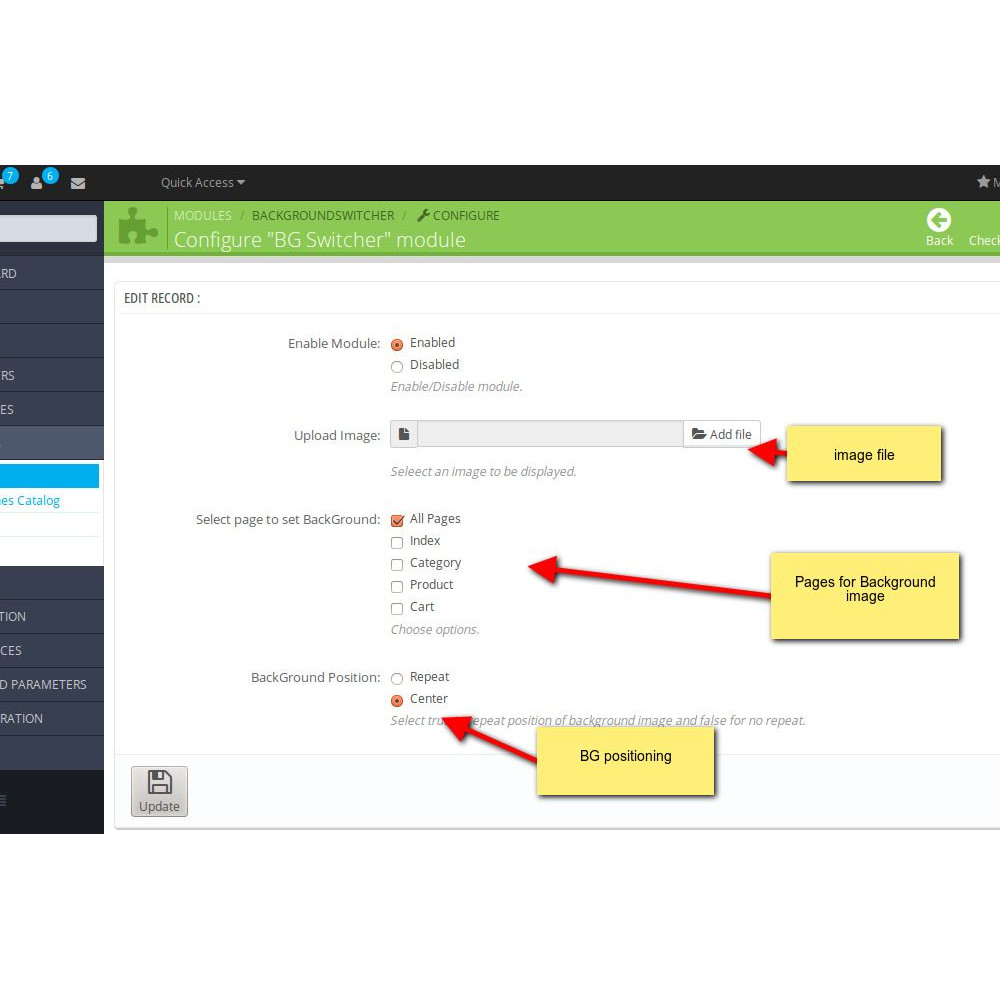Click the wrench icon beside CONFIGURE

(421, 215)
